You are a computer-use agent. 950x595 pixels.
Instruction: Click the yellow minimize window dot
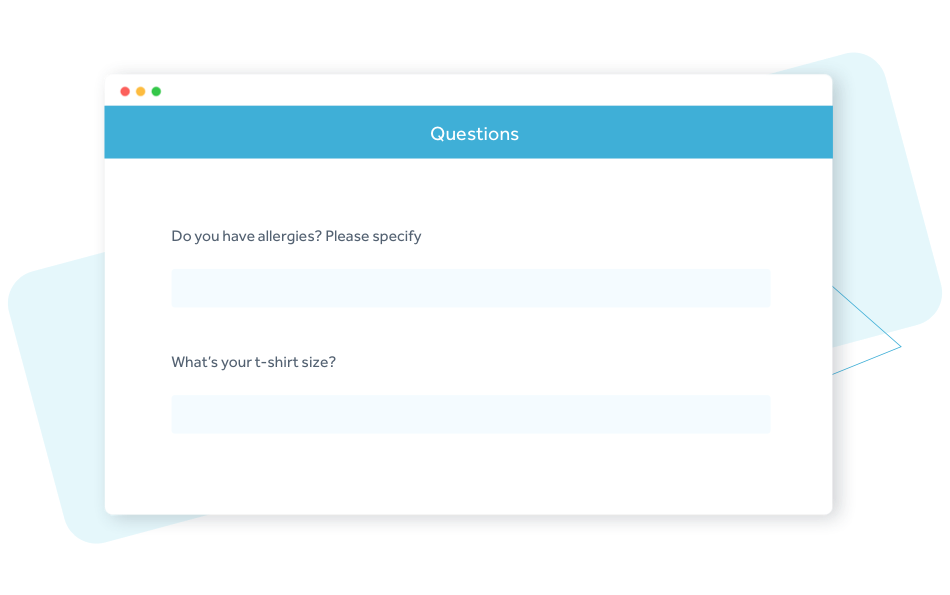141,92
